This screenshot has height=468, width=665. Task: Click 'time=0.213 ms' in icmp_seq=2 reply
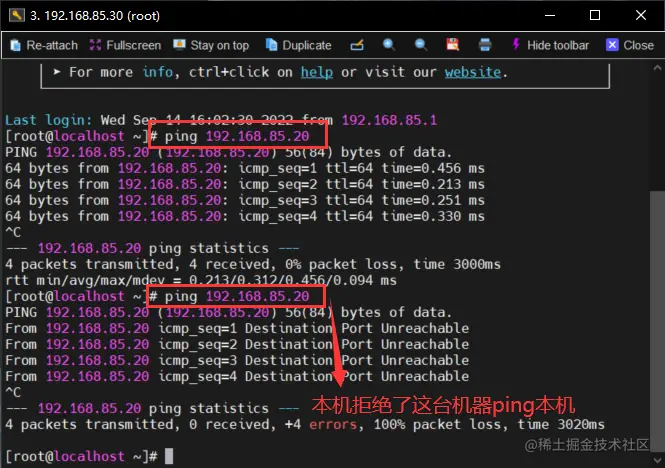(433, 184)
